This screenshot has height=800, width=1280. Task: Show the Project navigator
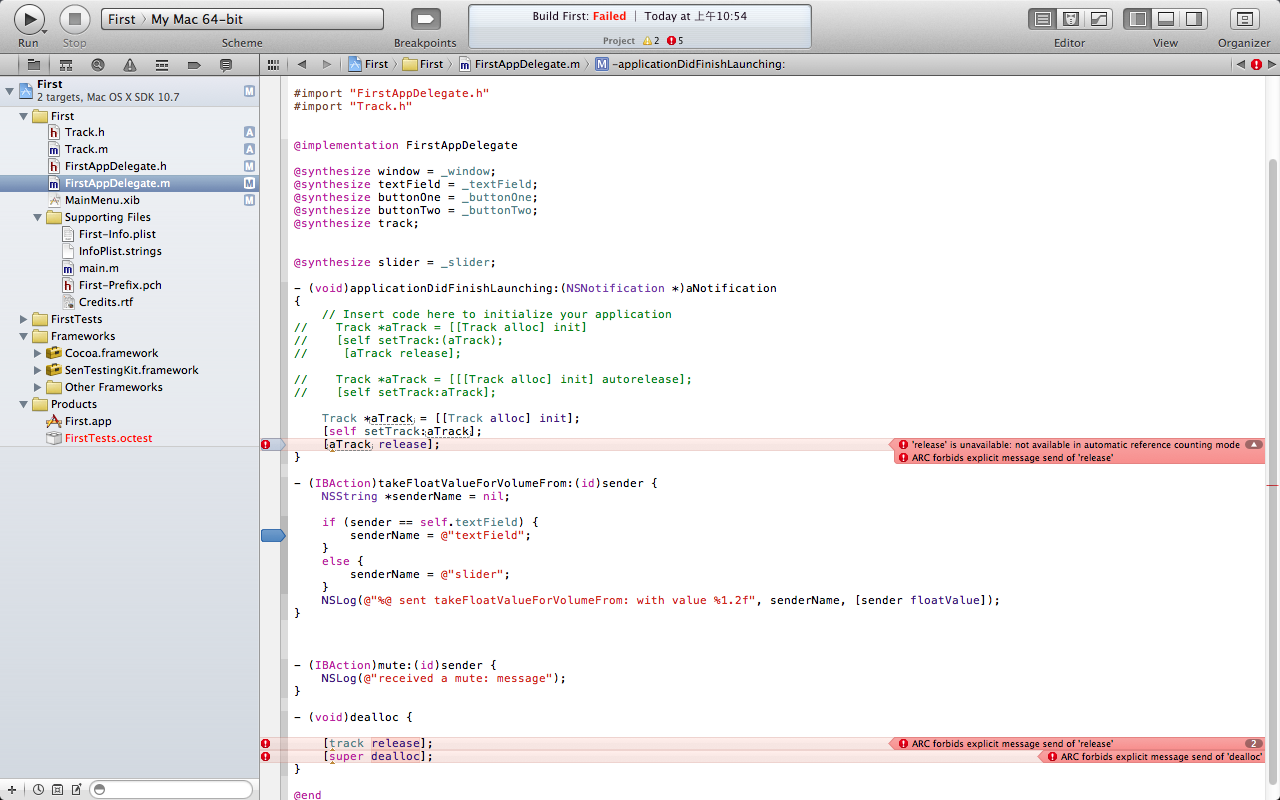33,64
